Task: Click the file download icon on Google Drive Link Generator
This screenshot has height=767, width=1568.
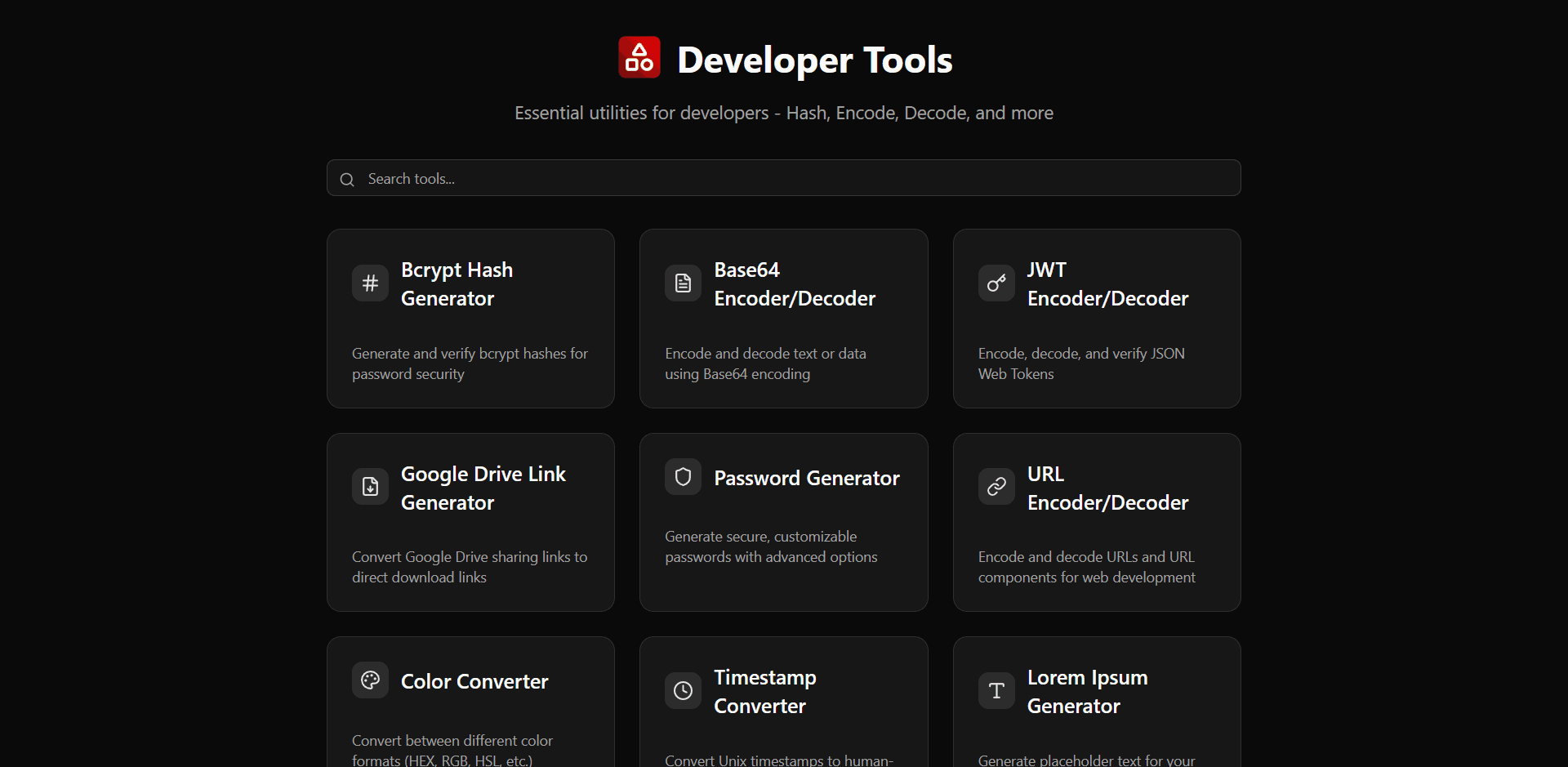Action: click(369, 486)
